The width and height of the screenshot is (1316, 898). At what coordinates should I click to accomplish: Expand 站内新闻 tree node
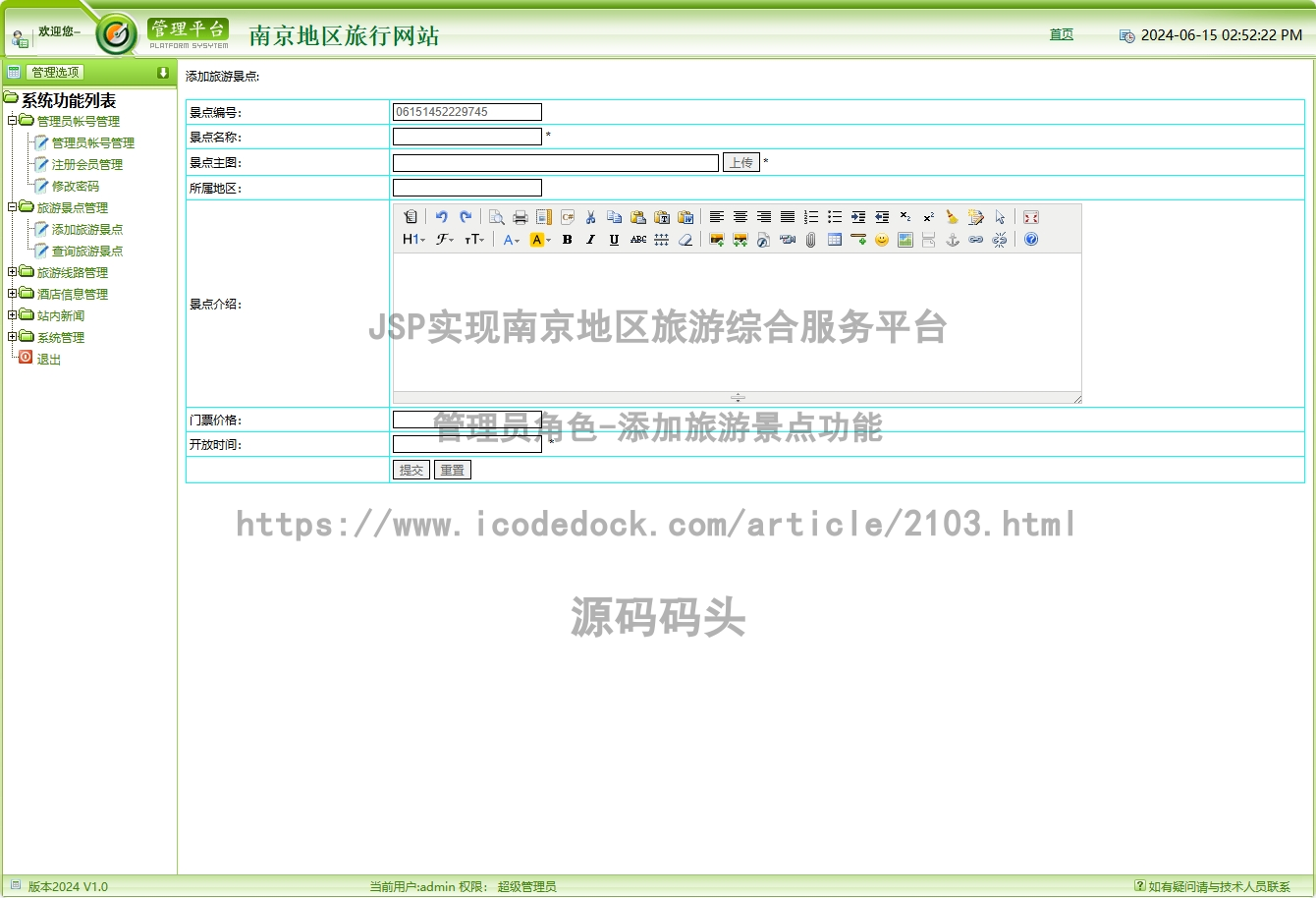click(x=12, y=315)
